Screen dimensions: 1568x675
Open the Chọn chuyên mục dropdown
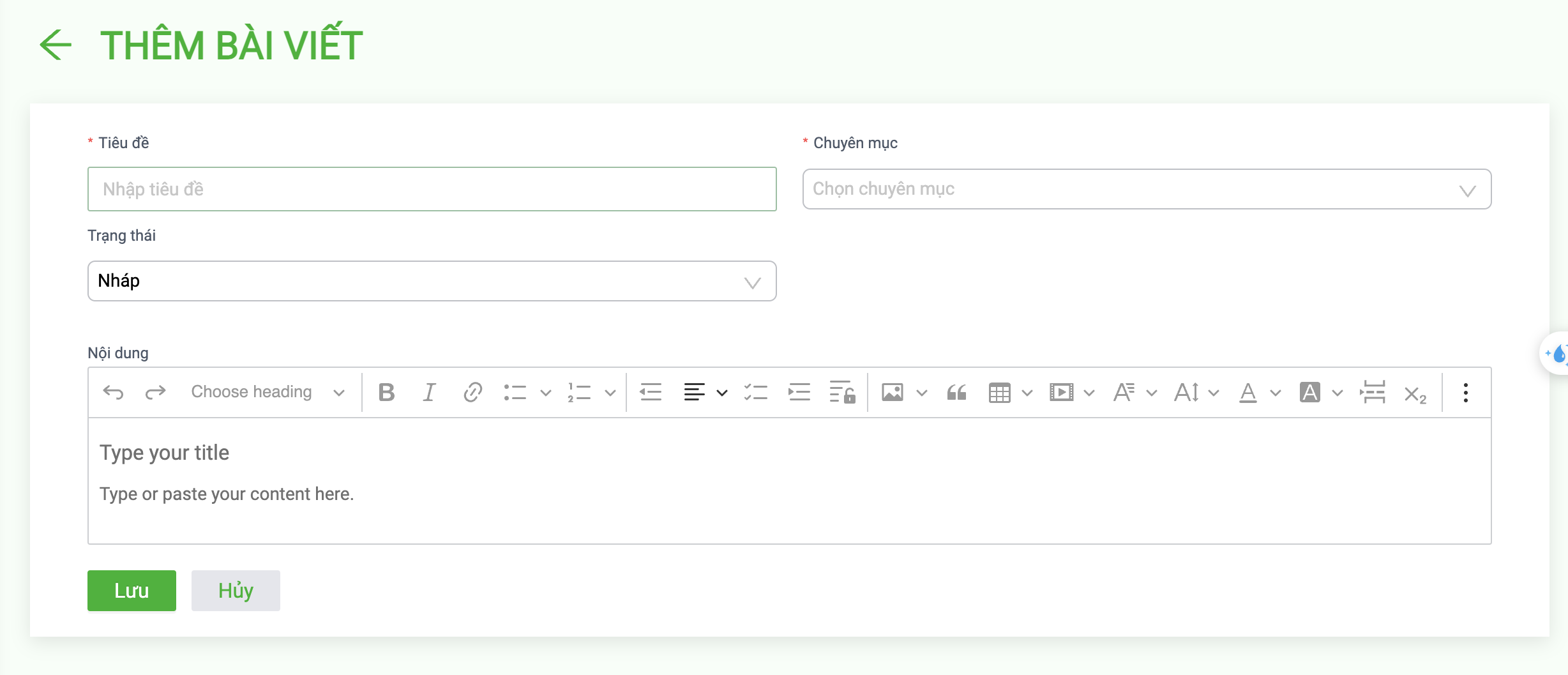point(1147,189)
